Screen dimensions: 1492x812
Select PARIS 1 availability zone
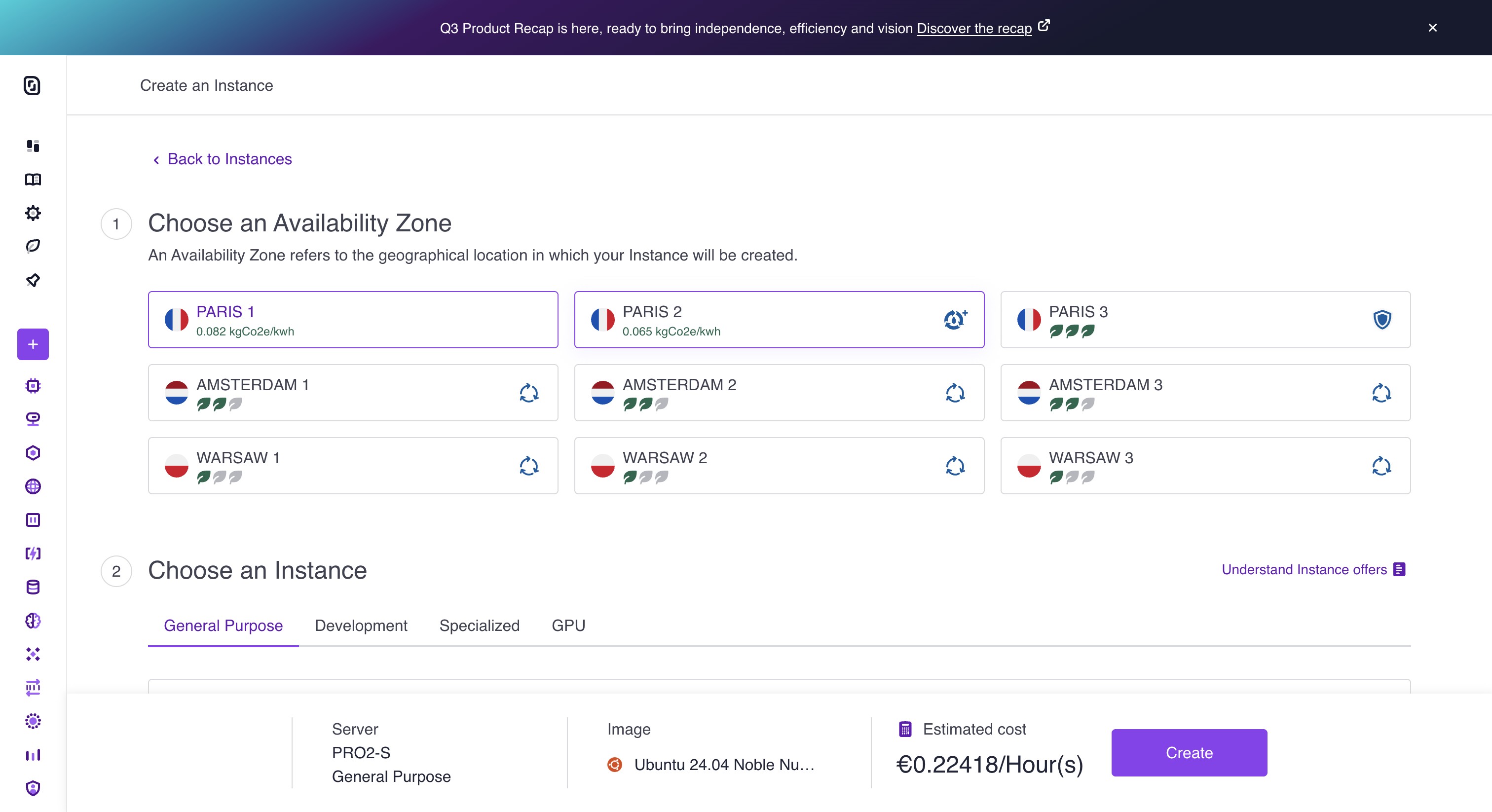coord(353,320)
